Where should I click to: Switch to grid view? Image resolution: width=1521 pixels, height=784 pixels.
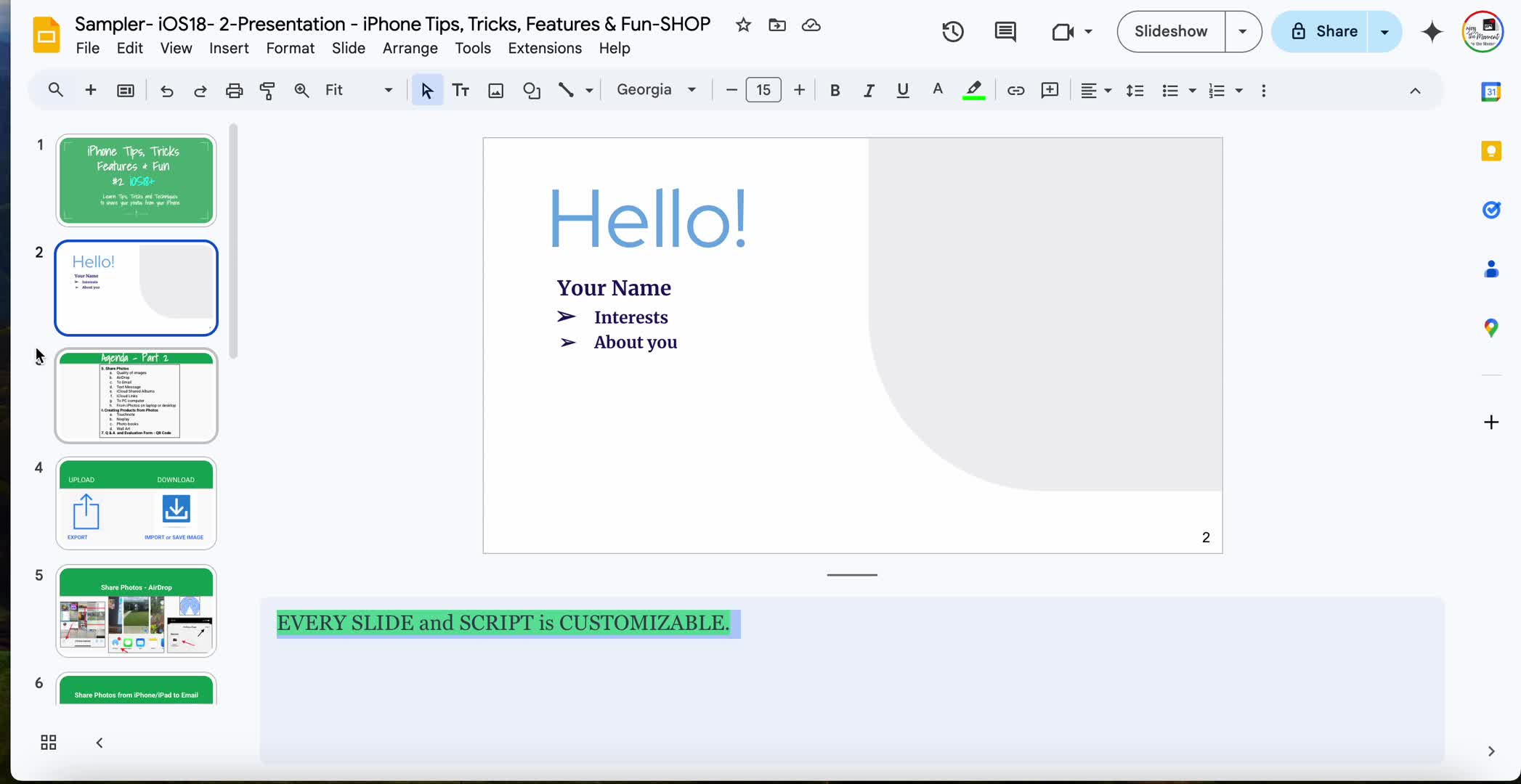49,742
